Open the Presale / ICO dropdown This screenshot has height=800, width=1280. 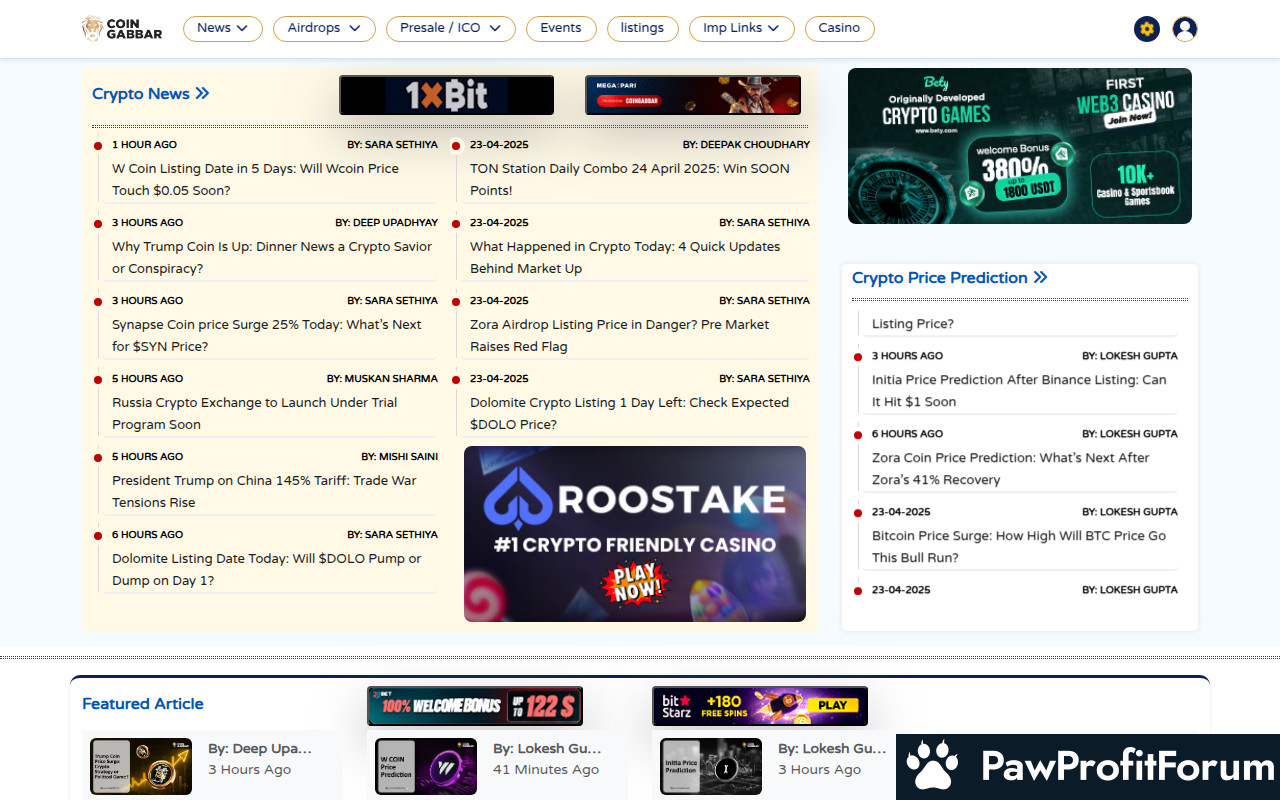pos(450,28)
